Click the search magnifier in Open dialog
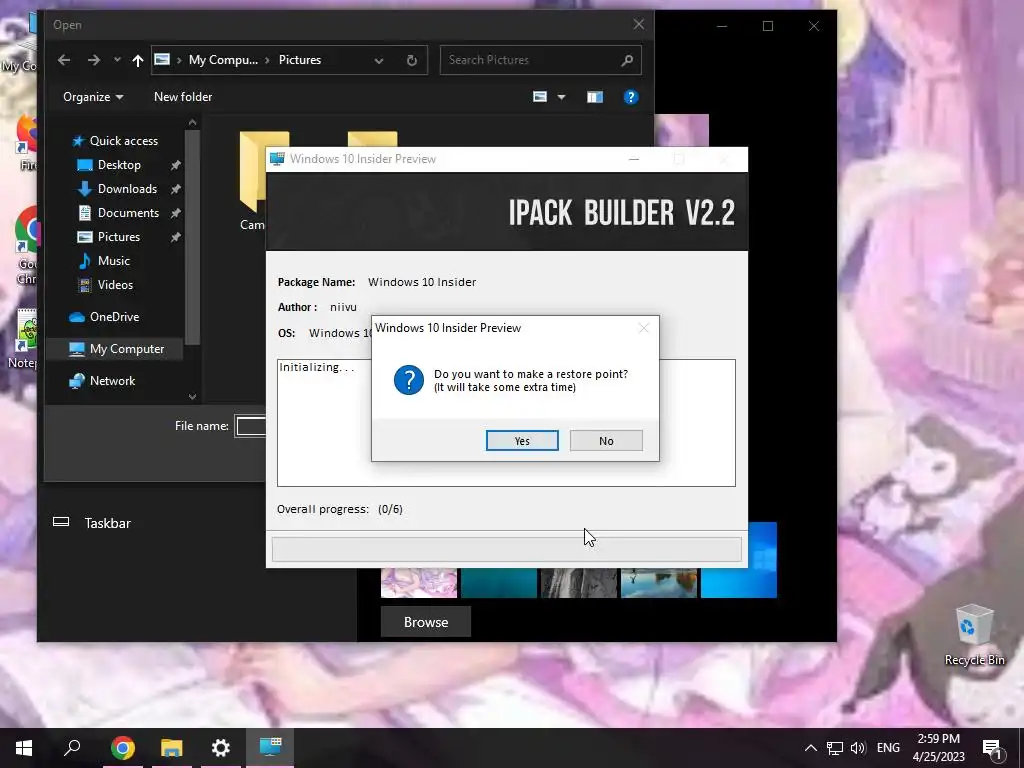Image resolution: width=1024 pixels, height=768 pixels. [x=627, y=60]
